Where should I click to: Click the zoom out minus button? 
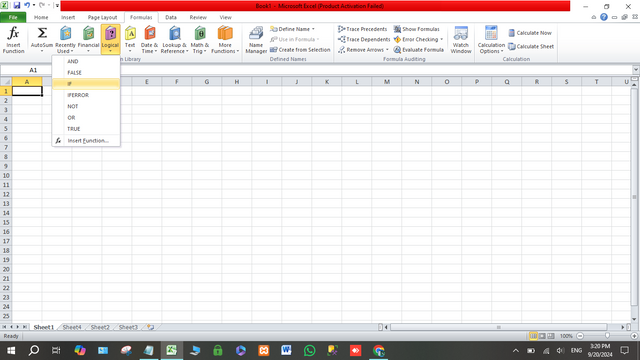pos(580,336)
